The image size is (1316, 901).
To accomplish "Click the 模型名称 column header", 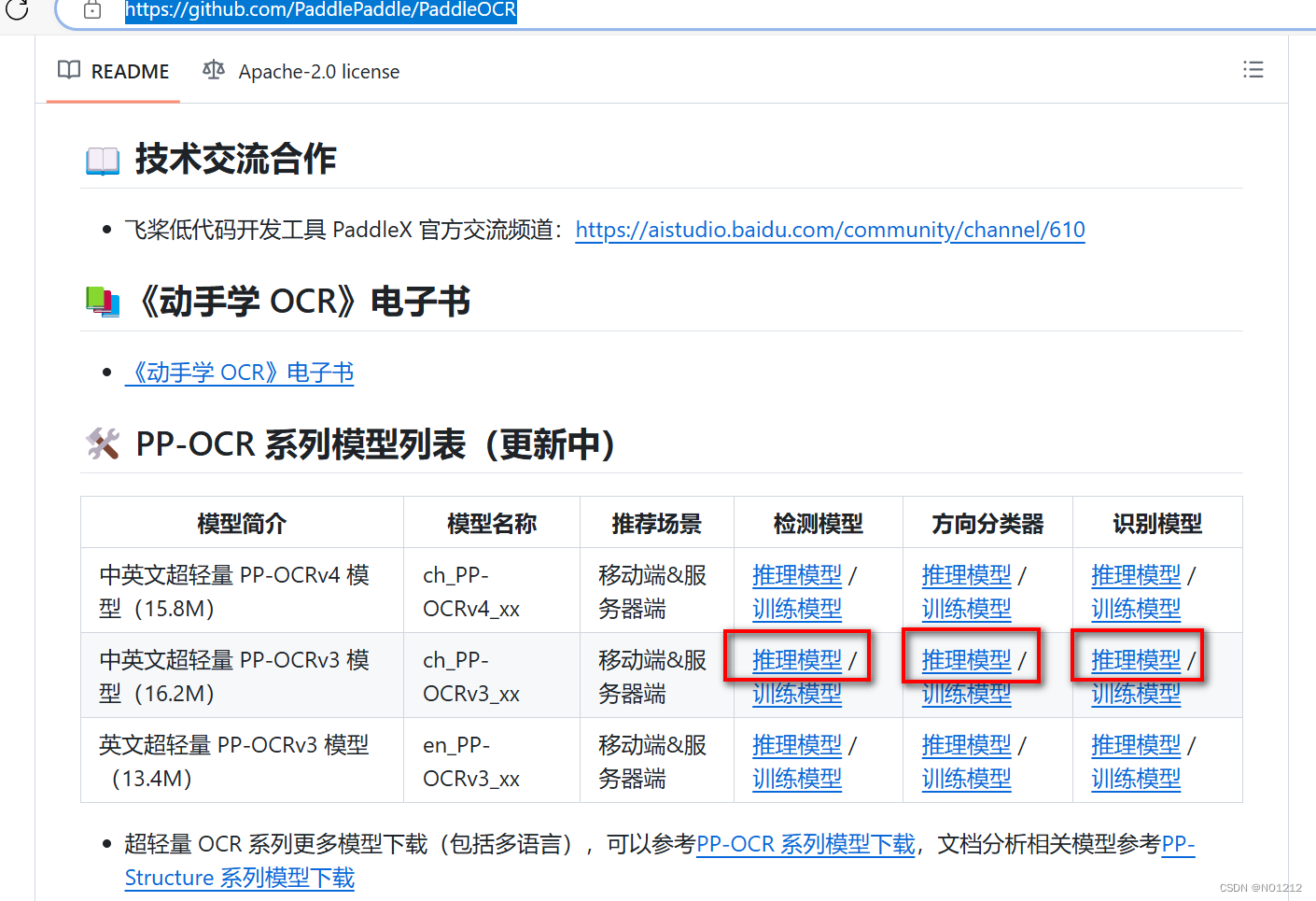I will point(492,524).
